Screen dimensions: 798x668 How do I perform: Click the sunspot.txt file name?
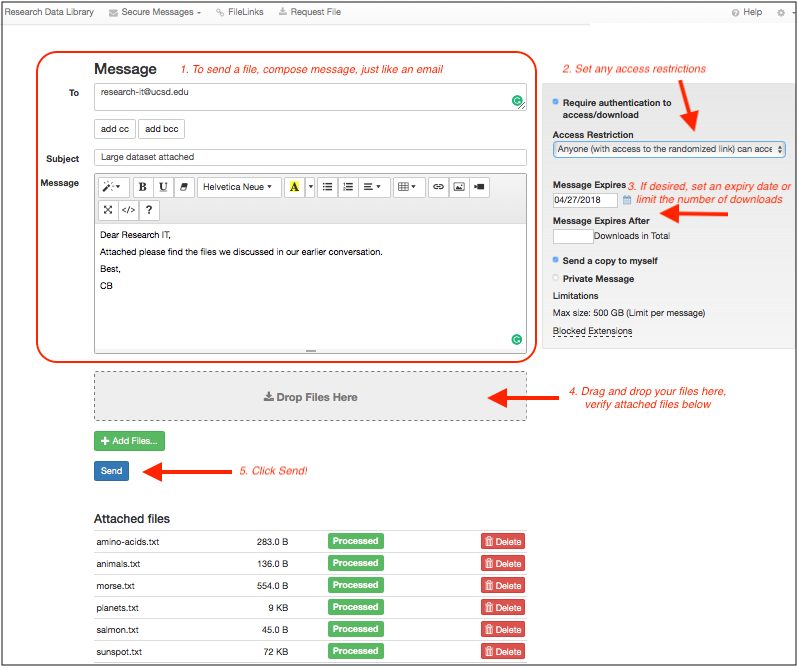click(x=119, y=652)
